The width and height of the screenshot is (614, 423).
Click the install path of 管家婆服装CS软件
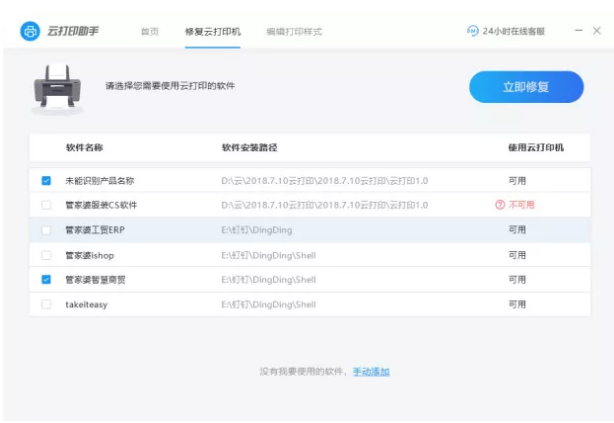tap(325, 205)
